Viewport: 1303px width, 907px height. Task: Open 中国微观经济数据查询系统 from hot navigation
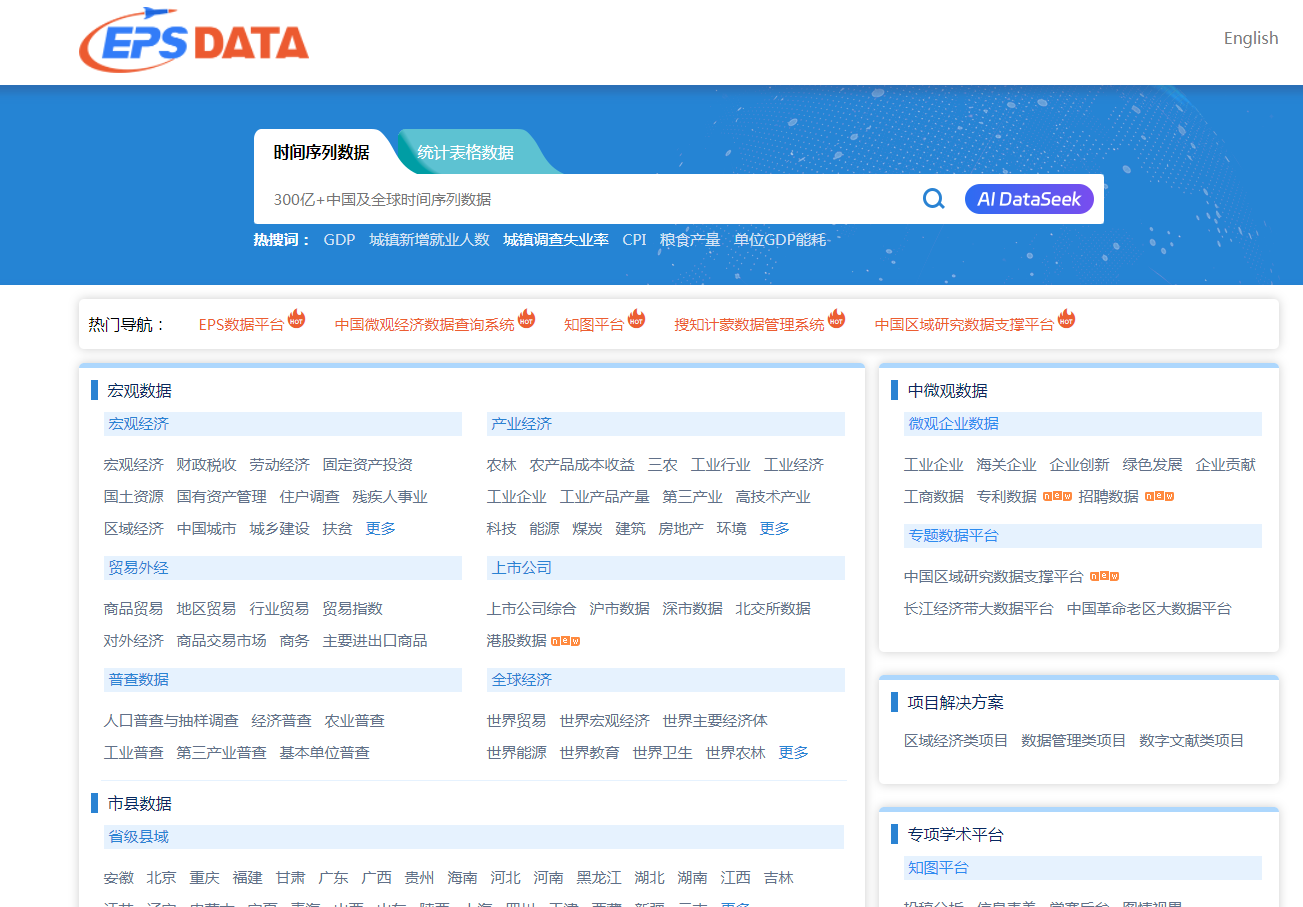tap(424, 325)
